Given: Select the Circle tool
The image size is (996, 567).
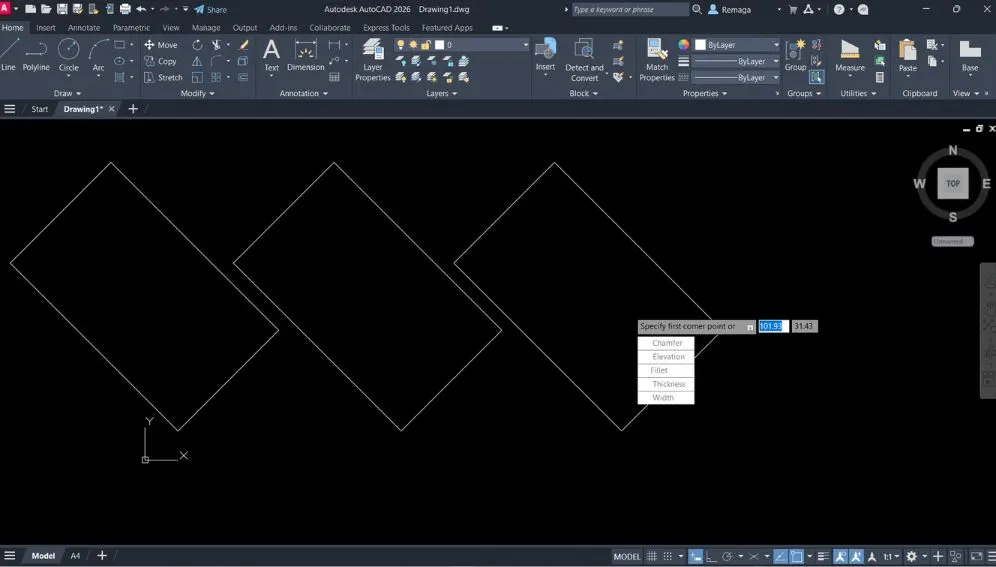Looking at the screenshot, I should 69,55.
